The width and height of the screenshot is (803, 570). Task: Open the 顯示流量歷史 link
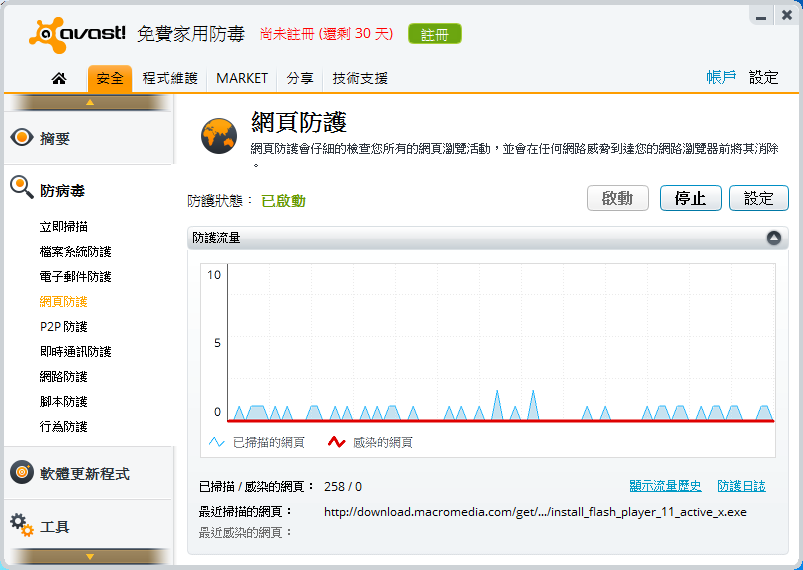point(665,486)
